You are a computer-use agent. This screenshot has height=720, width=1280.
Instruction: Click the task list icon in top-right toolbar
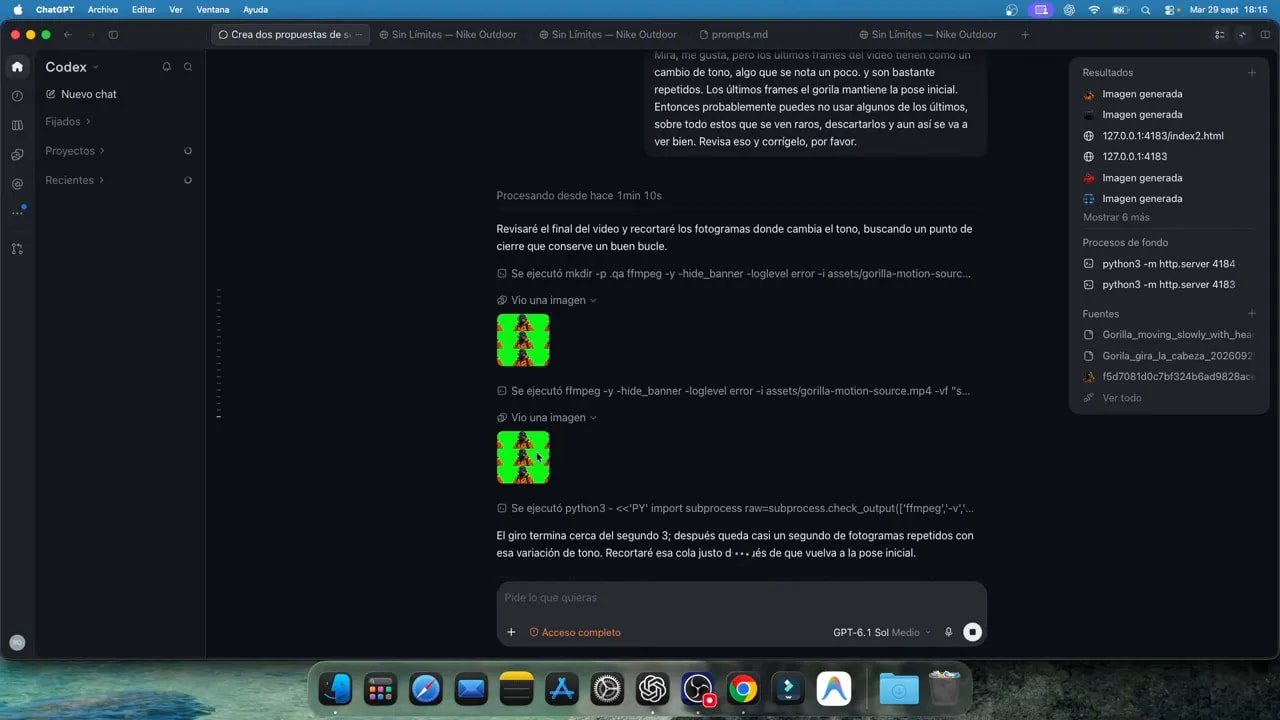click(1219, 34)
